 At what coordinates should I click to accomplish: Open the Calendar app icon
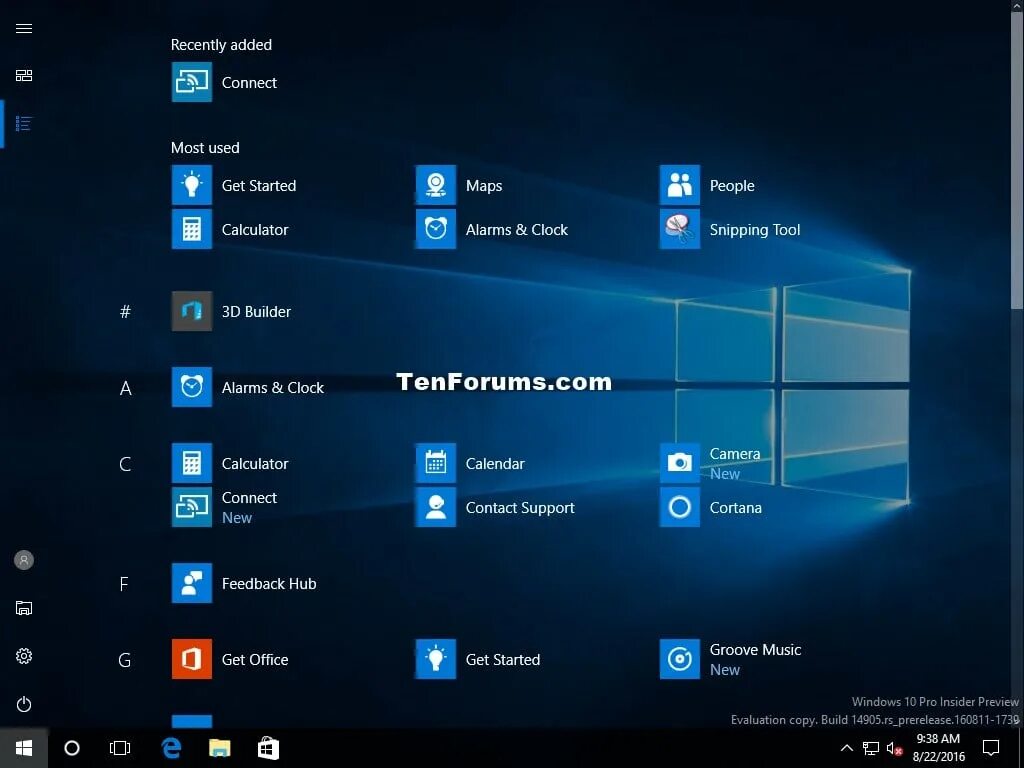436,463
